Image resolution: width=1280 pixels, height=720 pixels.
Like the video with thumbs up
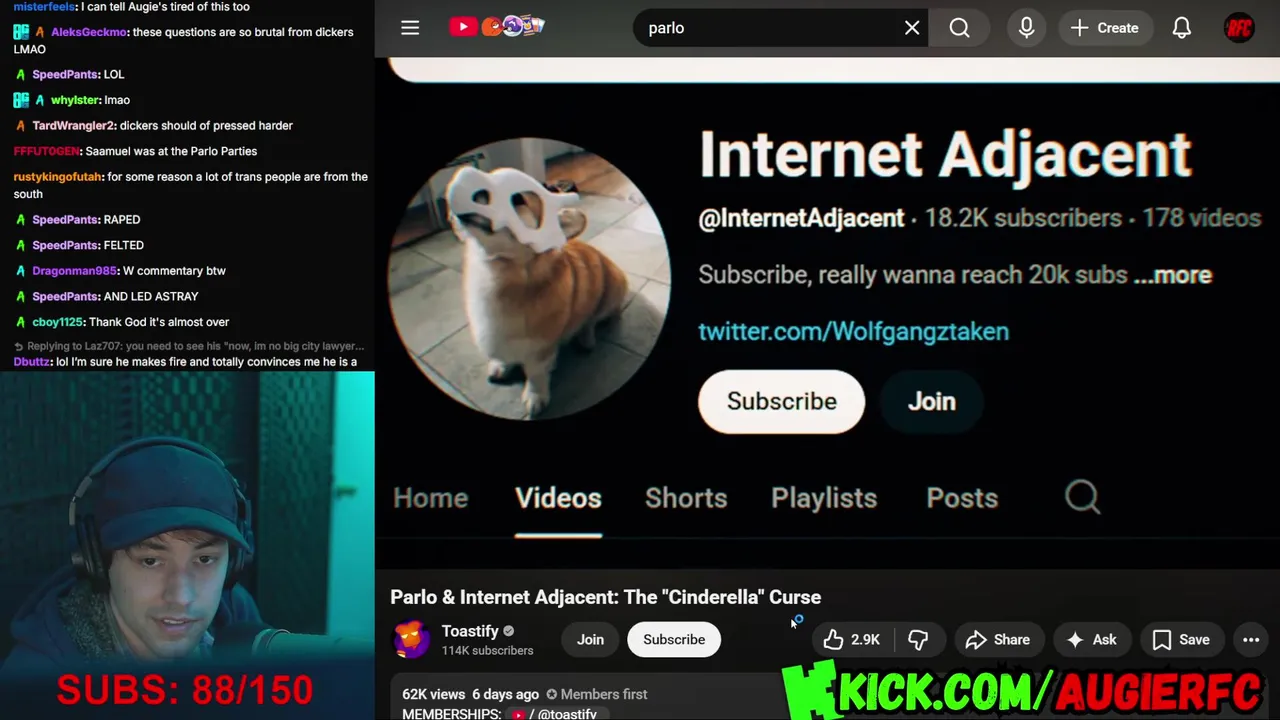[851, 640]
